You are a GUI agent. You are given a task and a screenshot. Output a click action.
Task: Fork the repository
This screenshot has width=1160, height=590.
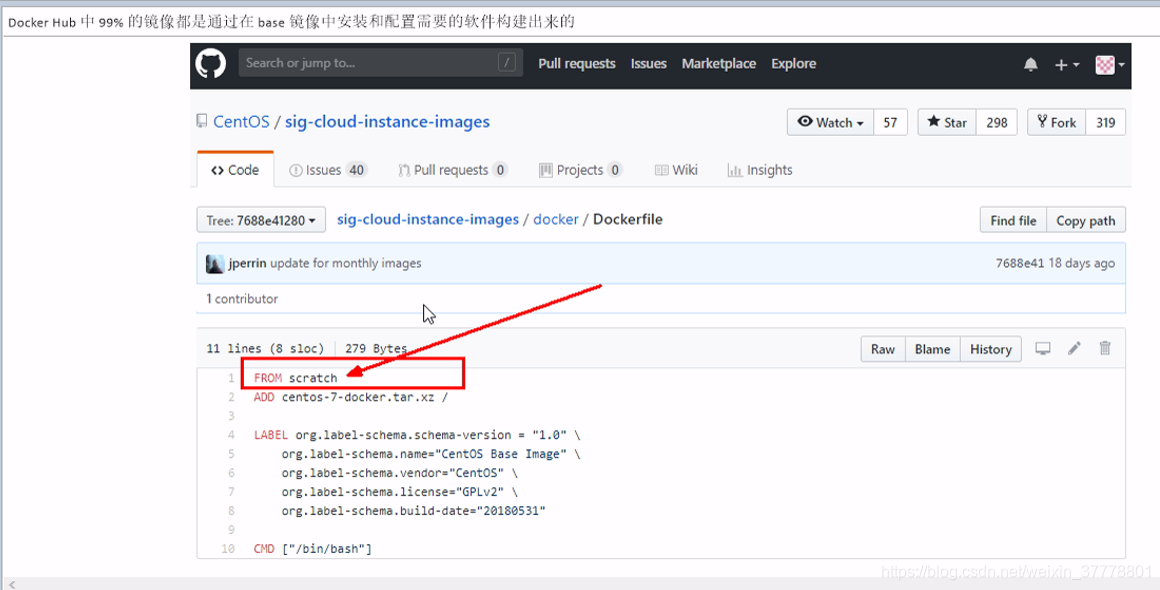1057,123
